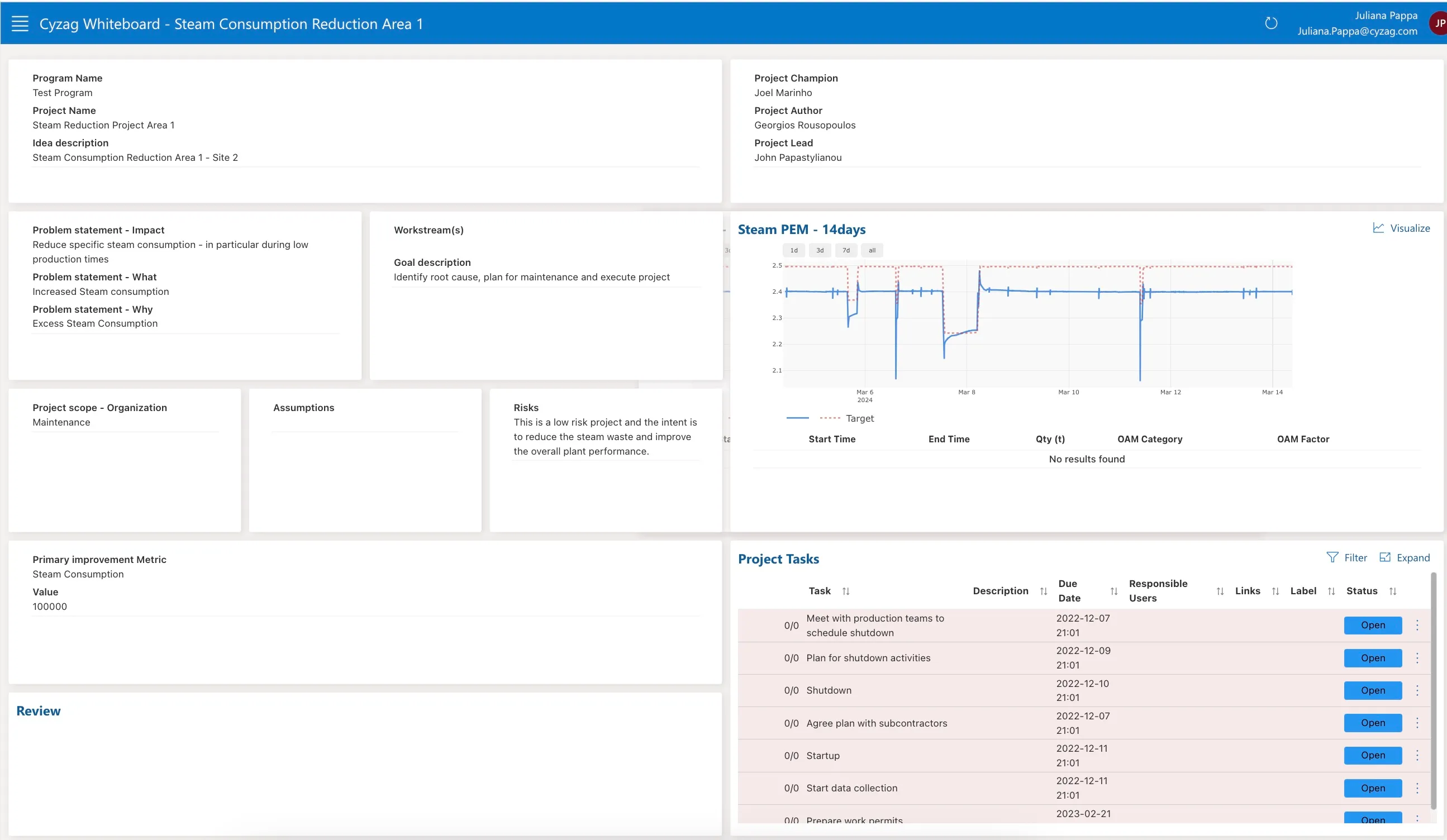This screenshot has height=840, width=1447.
Task: Click Open status for Plan for shutdown activities
Action: (x=1372, y=658)
